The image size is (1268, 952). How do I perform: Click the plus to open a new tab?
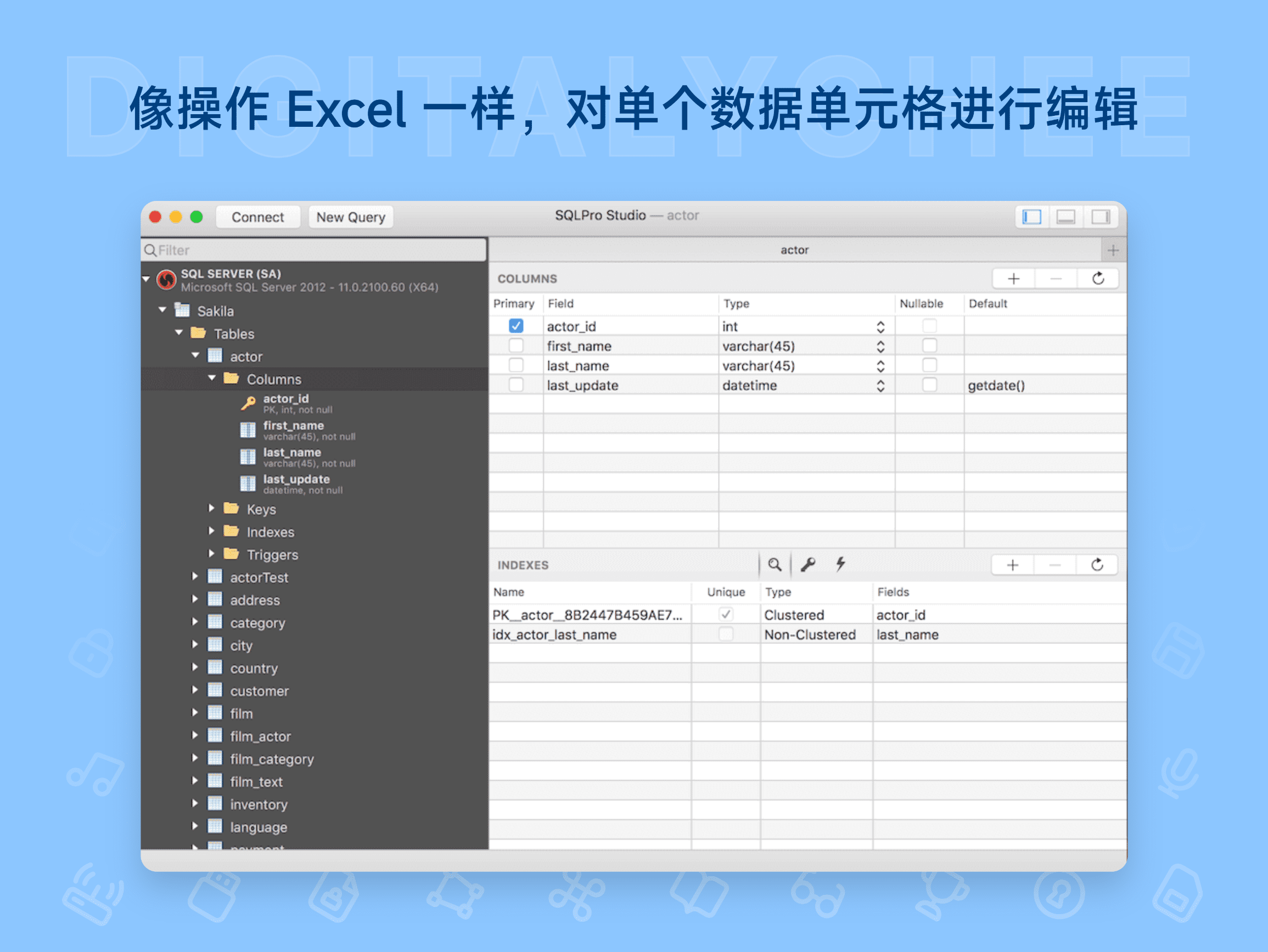[1113, 249]
